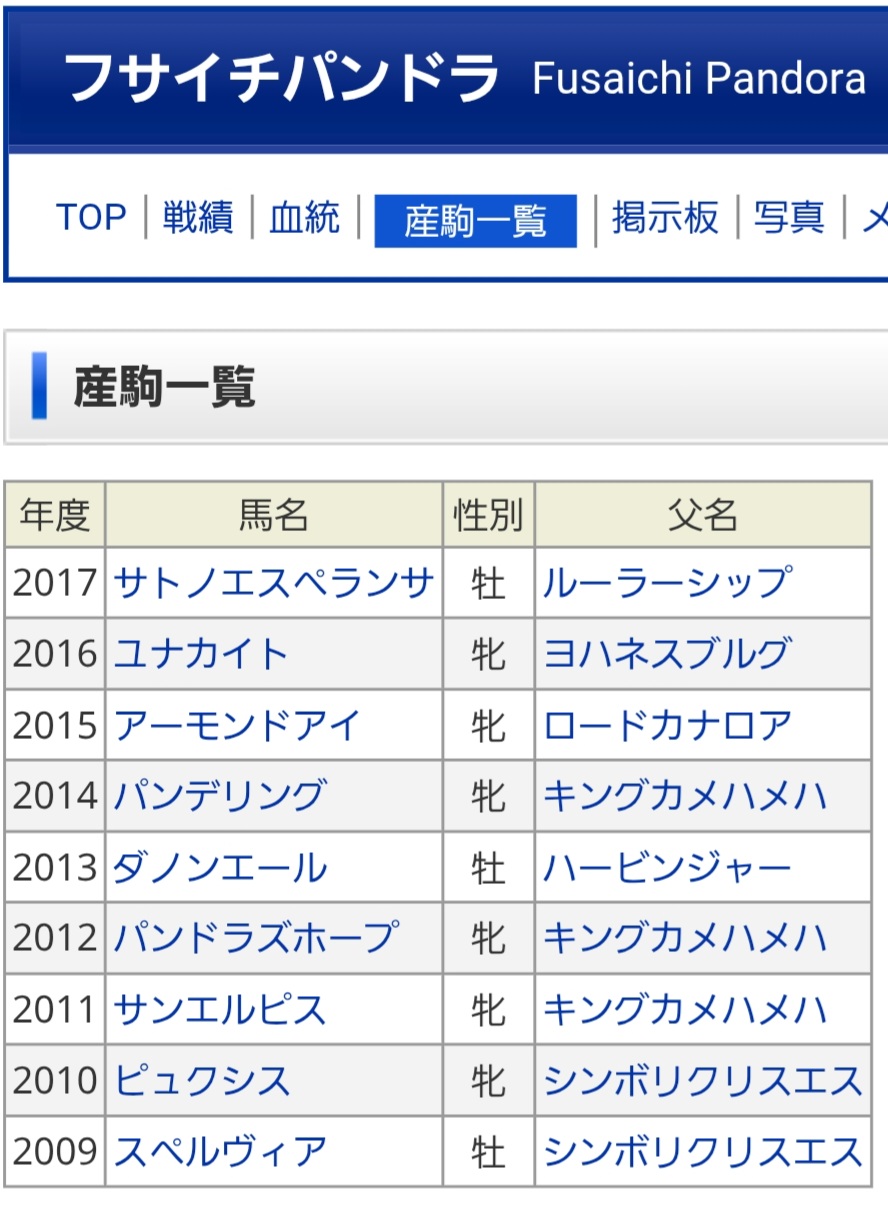View sire ハービンジャー page
Image resolution: width=888 pixels, height=1216 pixels.
667,868
